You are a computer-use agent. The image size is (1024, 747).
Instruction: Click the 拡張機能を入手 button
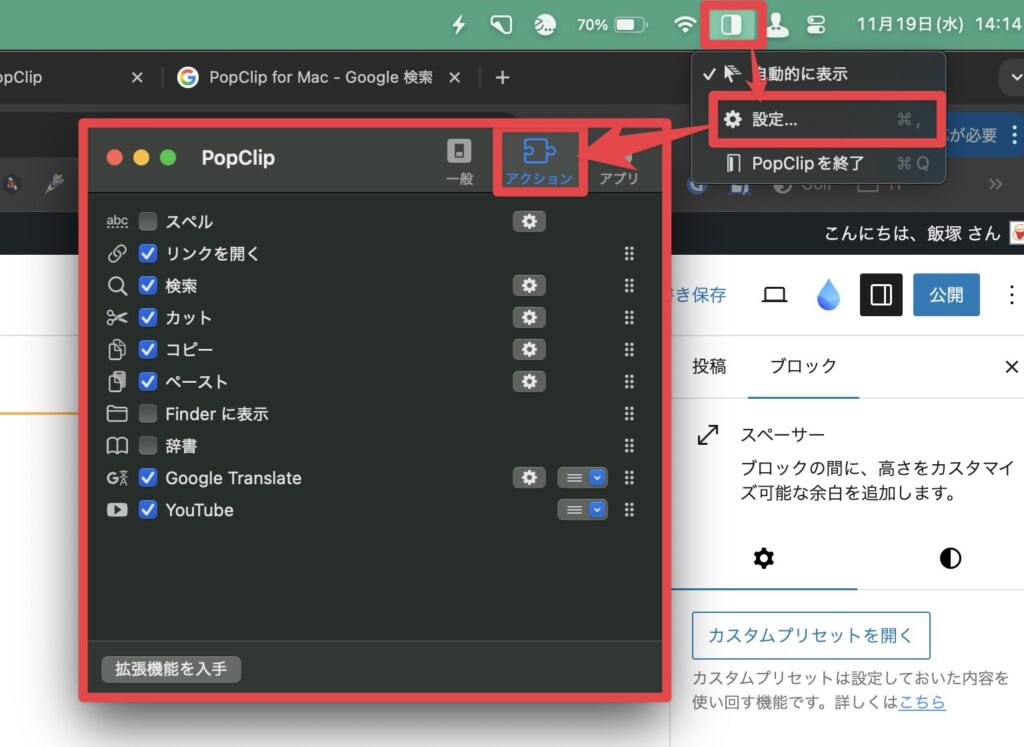tap(171, 669)
